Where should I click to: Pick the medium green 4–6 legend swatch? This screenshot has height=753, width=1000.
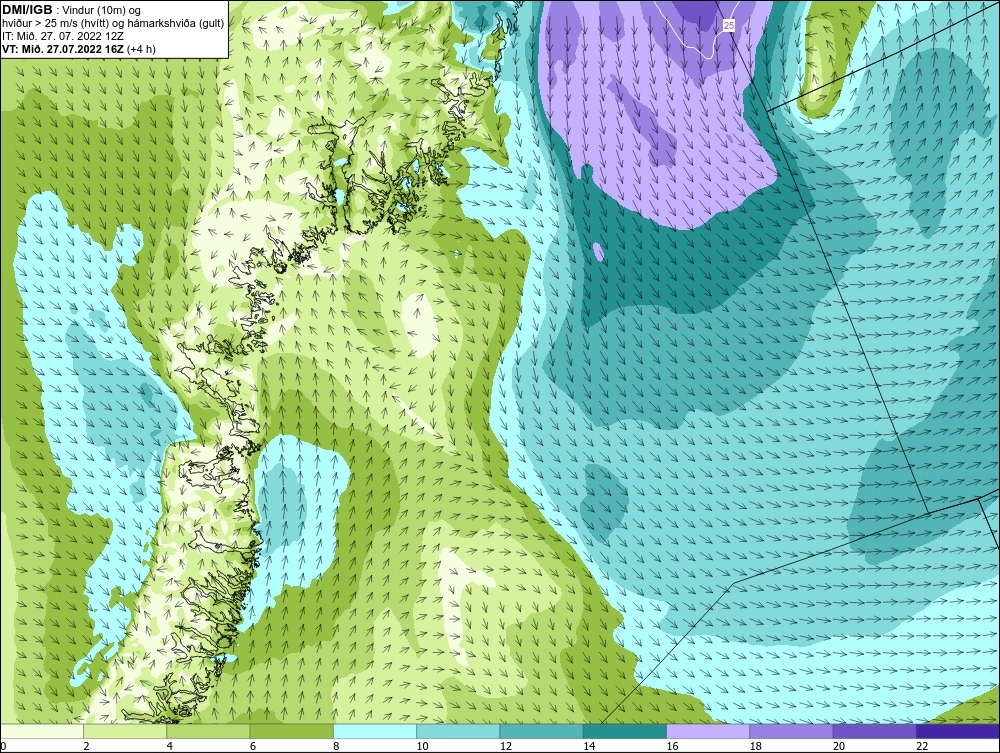click(209, 731)
